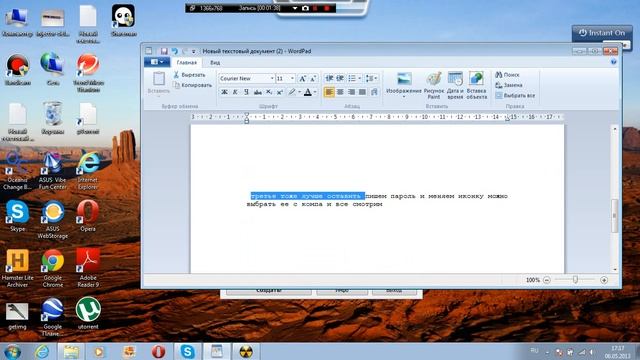Toggle bold (Ж) formatting
Image resolution: width=640 pixels, height=360 pixels.
click(224, 92)
